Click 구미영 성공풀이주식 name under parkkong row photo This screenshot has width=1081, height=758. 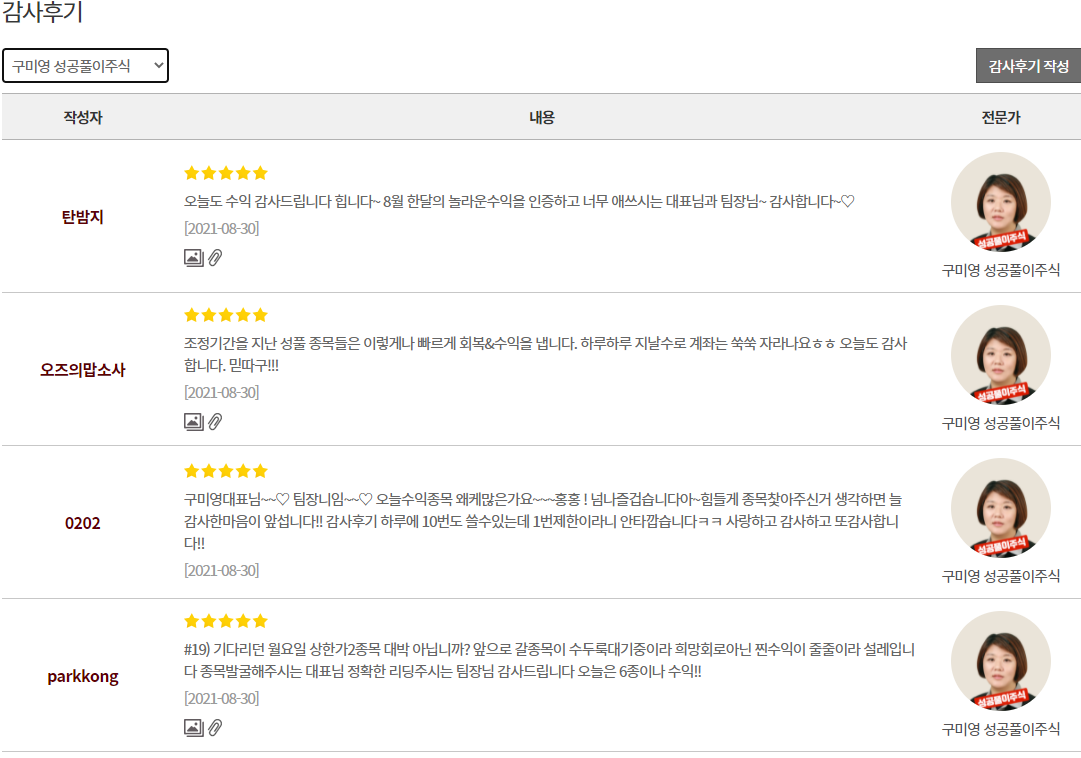[1001, 729]
